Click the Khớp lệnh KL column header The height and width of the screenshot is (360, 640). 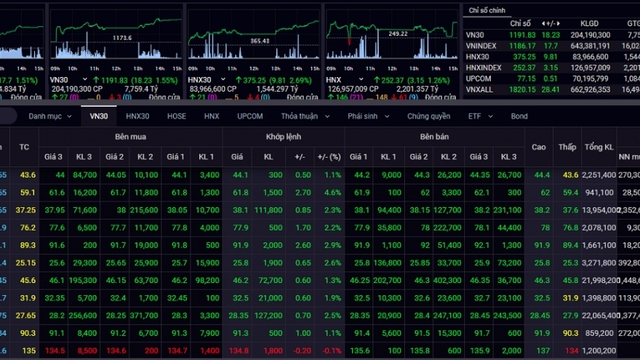point(268,157)
